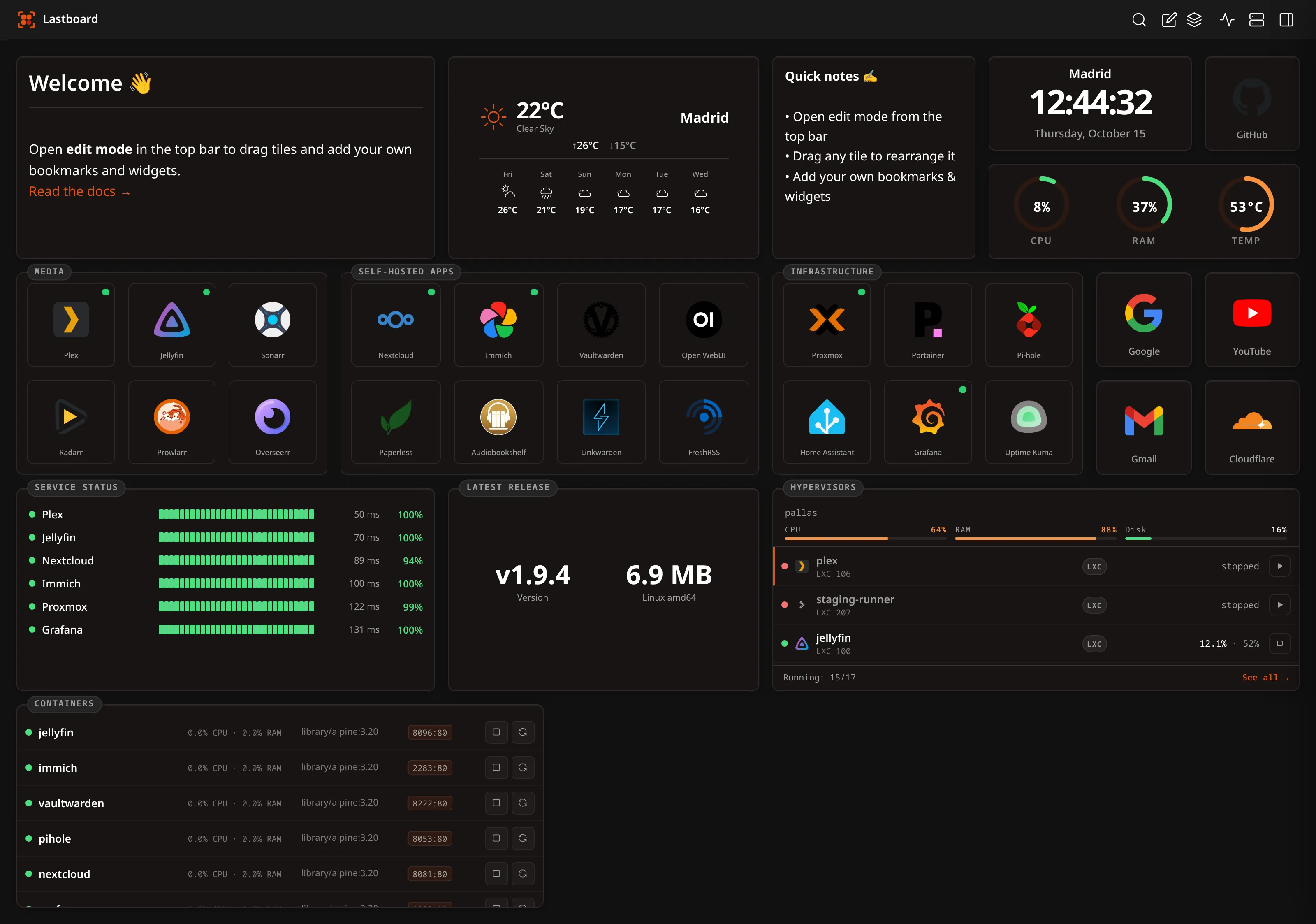Open Immich app tile

click(x=499, y=325)
